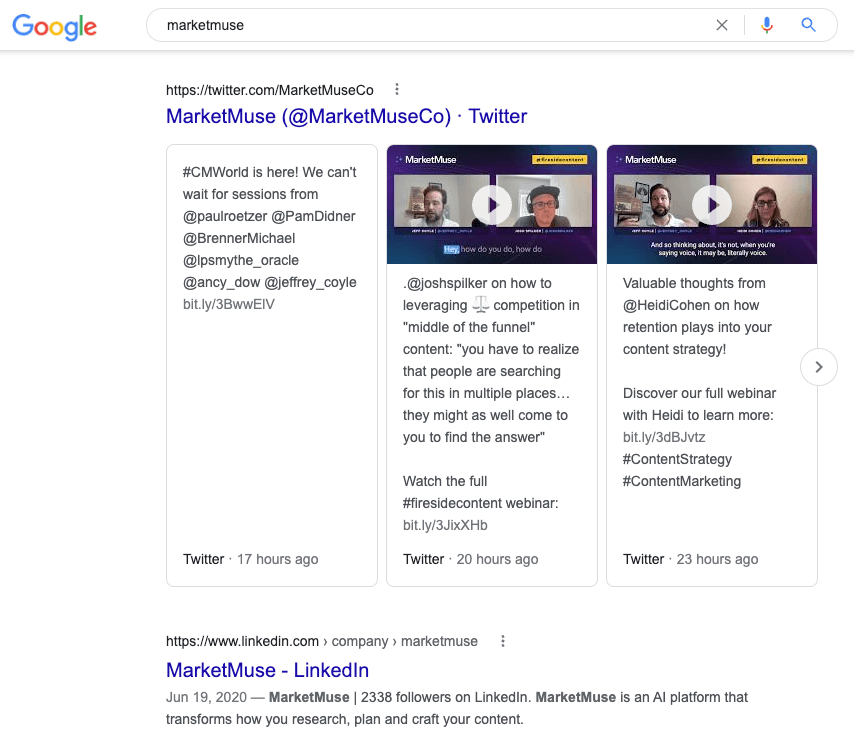Start voice search with microphone icon
The image size is (854, 752).
pyautogui.click(x=767, y=25)
